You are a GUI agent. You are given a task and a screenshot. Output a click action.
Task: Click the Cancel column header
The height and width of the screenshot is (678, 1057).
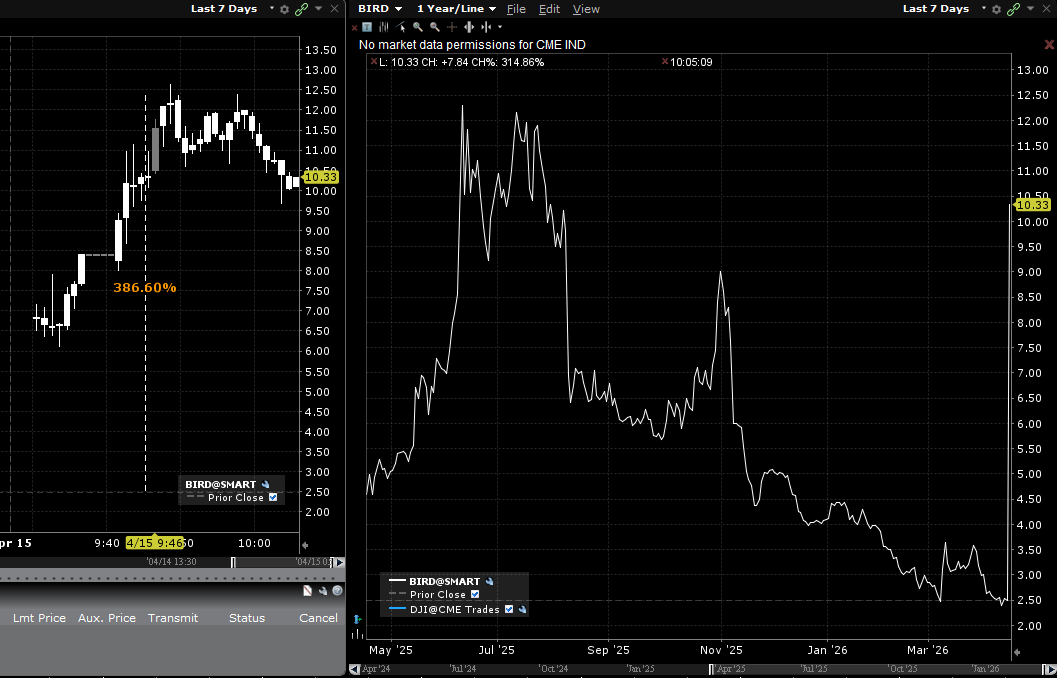pos(318,618)
